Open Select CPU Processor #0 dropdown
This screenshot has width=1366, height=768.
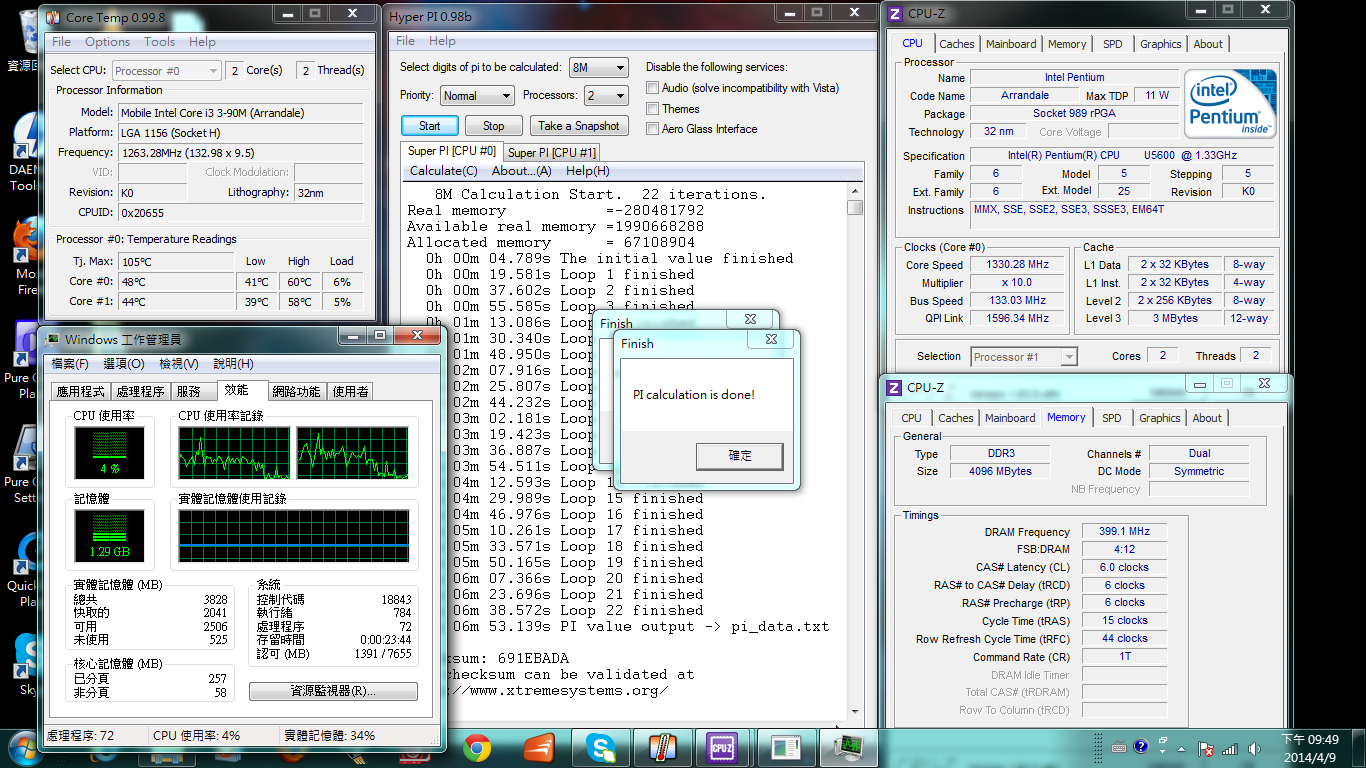pyautogui.click(x=166, y=70)
